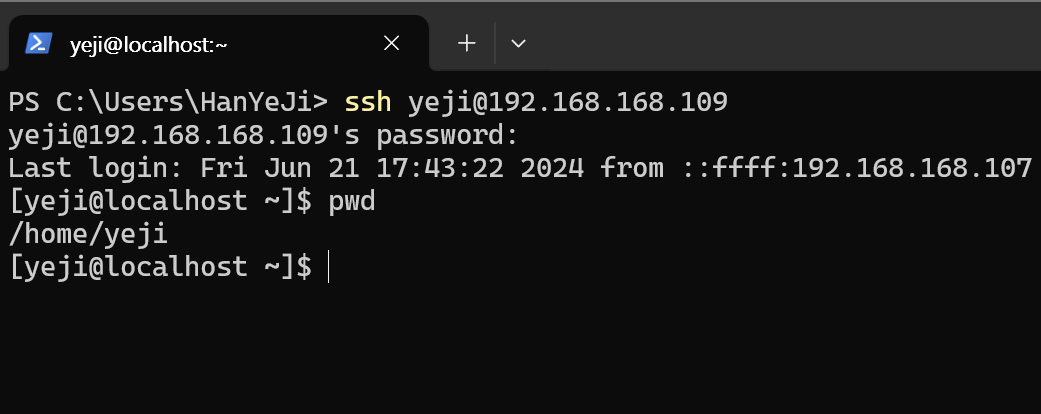The height and width of the screenshot is (414, 1041).
Task: Click the last [yeji@localhost ~]$ prompt text
Action: [x=160, y=267]
